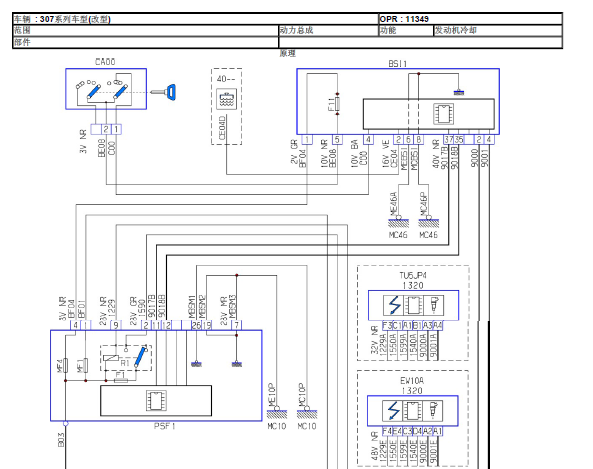This screenshot has height=469, width=593.
Task: Click the CE04D wire label
Action: [x=222, y=127]
